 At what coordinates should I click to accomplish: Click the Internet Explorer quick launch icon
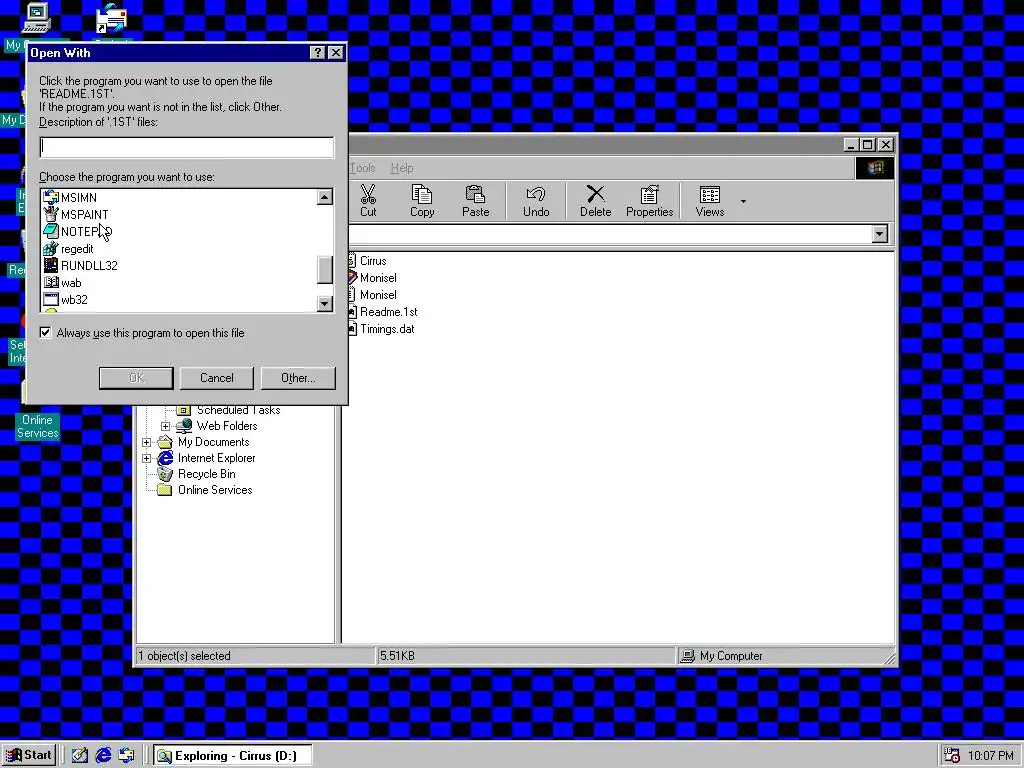point(103,756)
